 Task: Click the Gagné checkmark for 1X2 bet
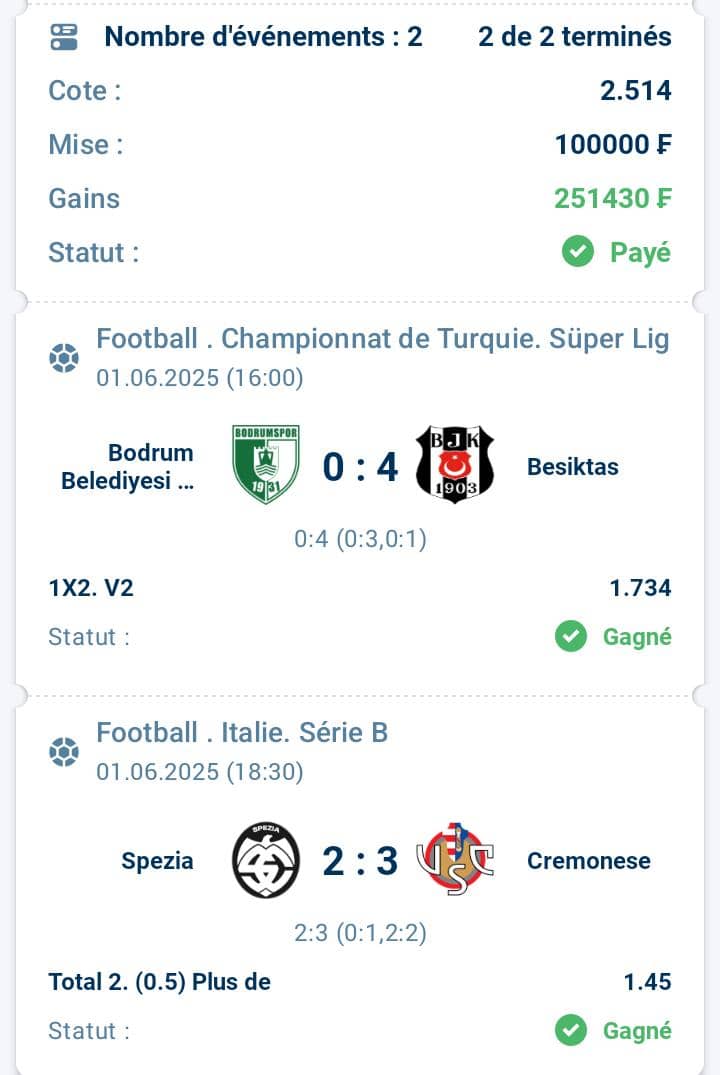(571, 636)
